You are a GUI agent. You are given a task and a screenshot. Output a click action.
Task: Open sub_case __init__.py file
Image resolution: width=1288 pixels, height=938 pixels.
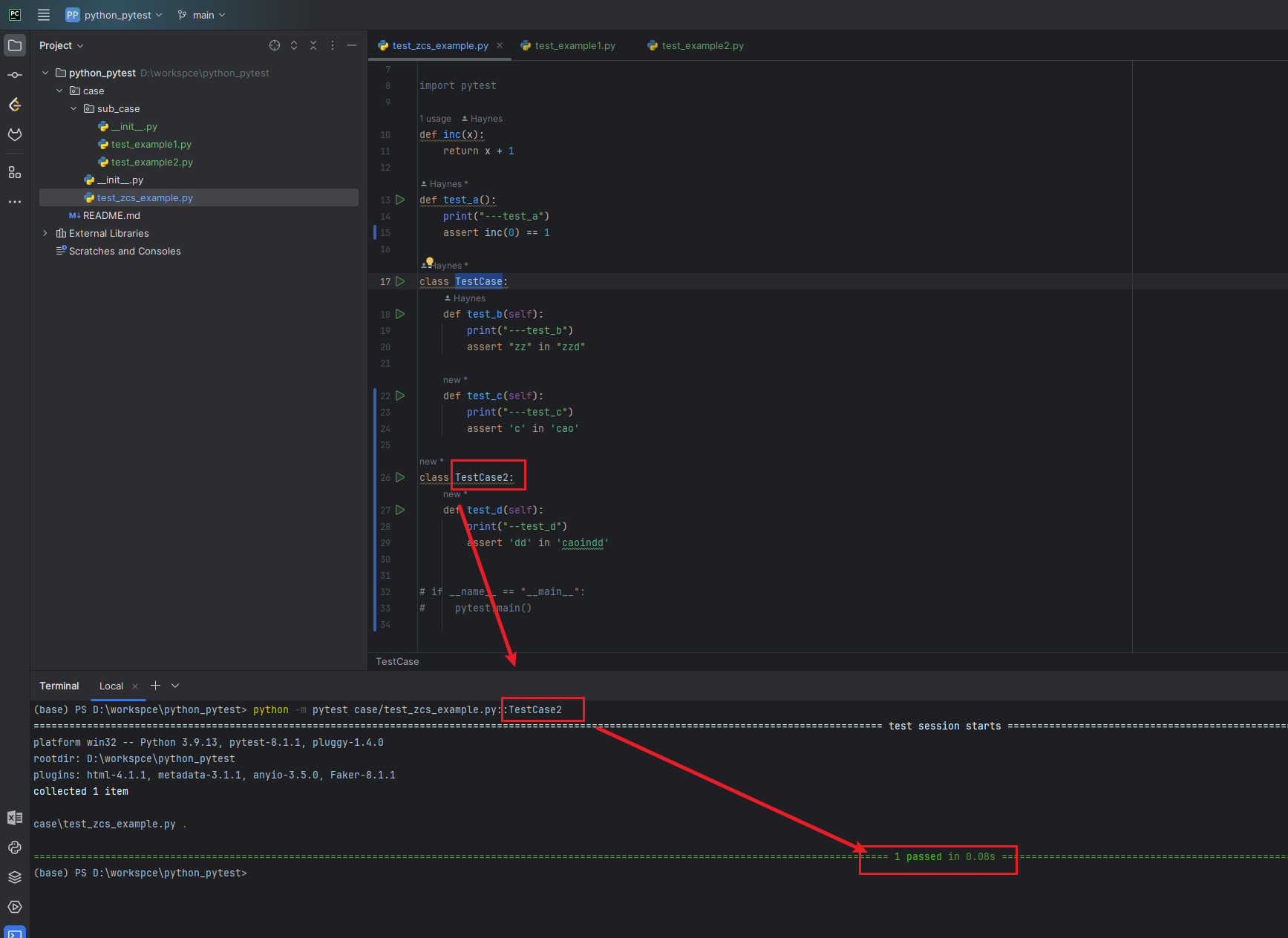click(x=134, y=126)
